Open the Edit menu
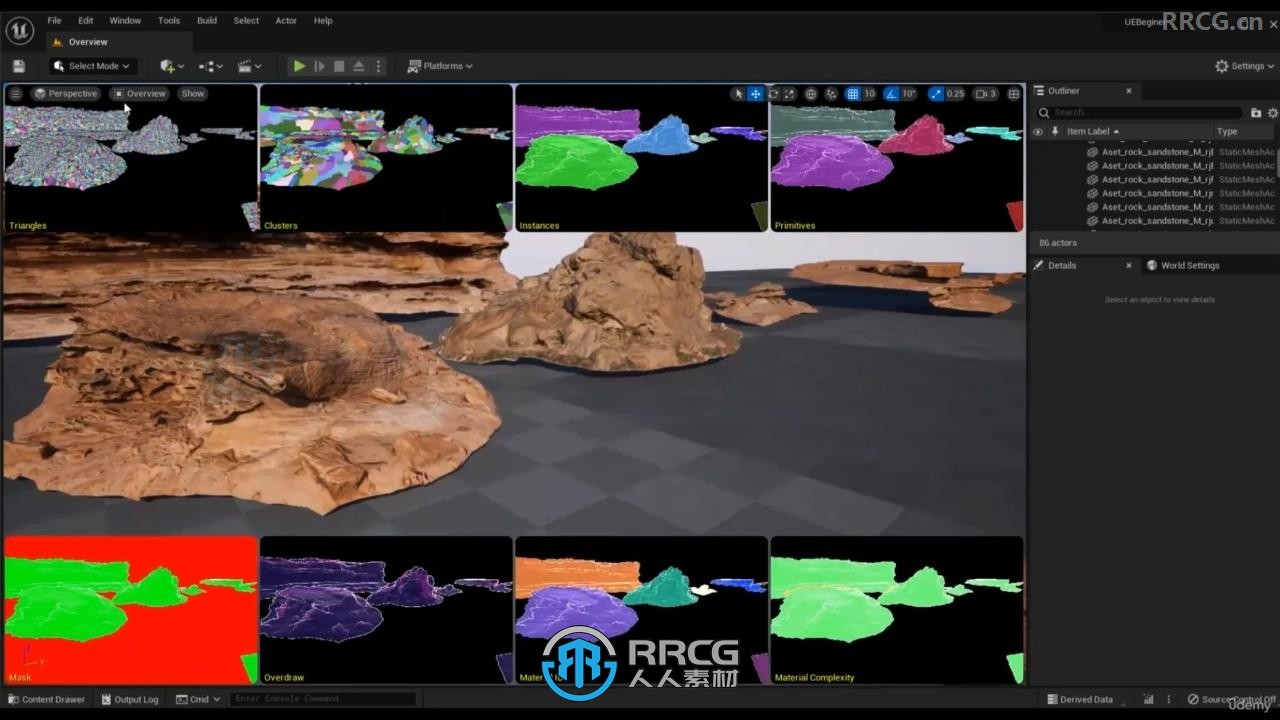This screenshot has height=720, width=1280. [86, 20]
